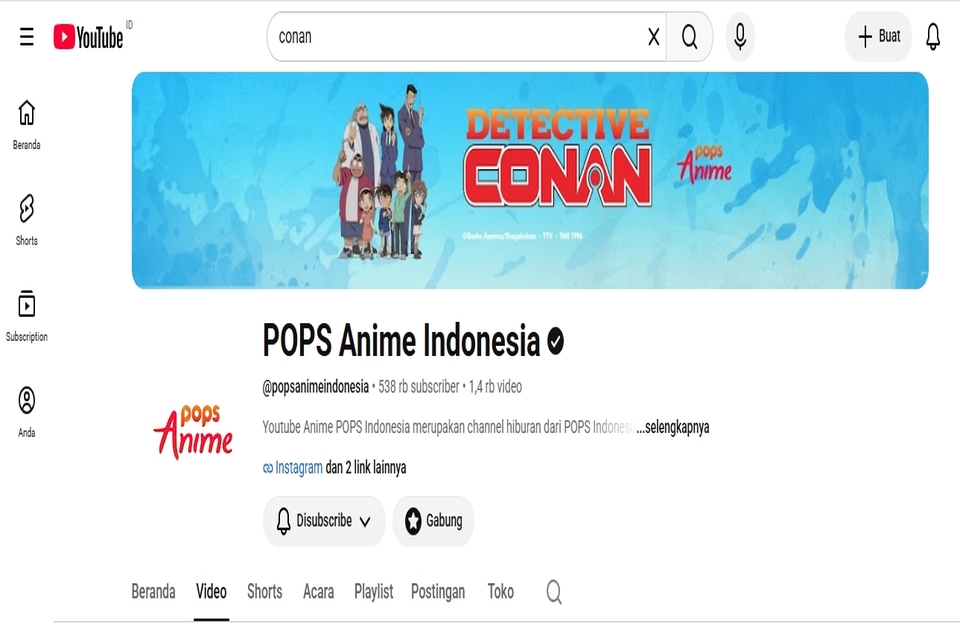Open the Disubscribe notification dropdown
The height and width of the screenshot is (640, 960).
coord(324,521)
